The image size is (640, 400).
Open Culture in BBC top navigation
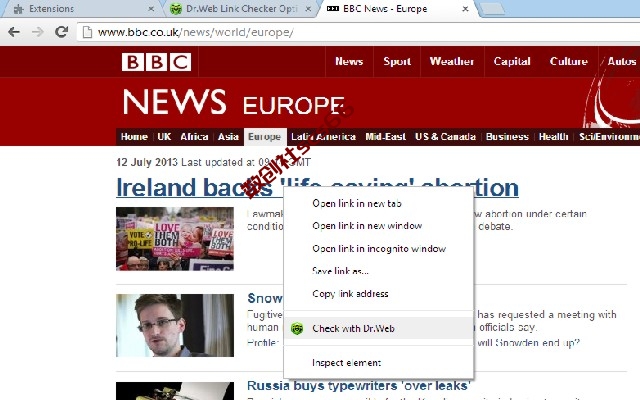[x=569, y=62]
